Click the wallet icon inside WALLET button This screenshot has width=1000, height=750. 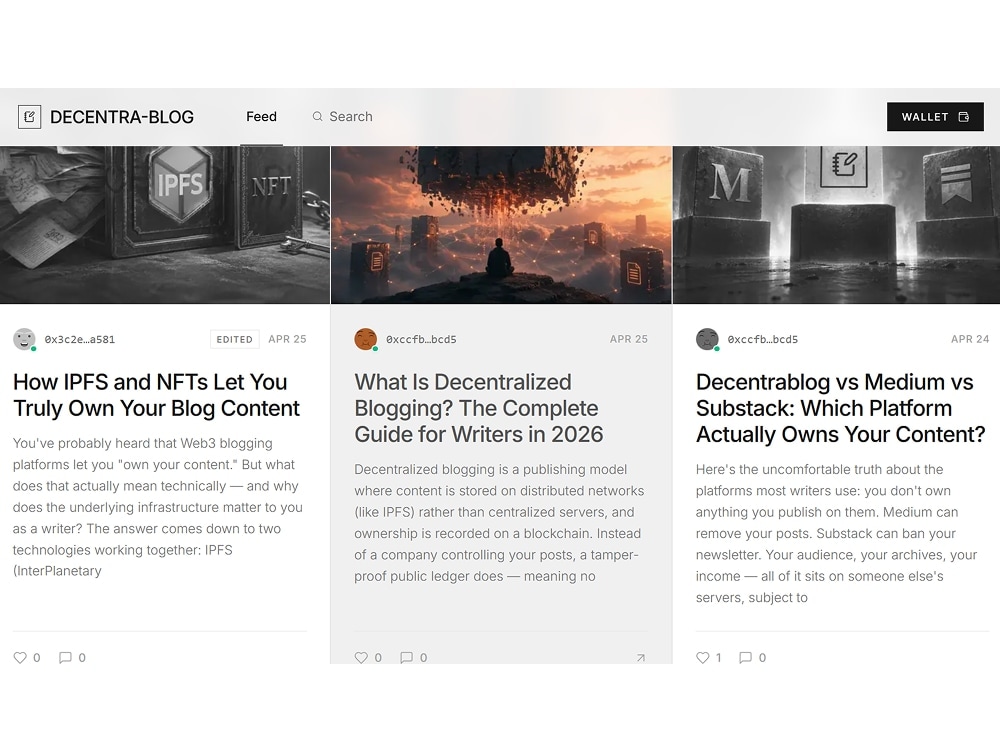tap(964, 117)
